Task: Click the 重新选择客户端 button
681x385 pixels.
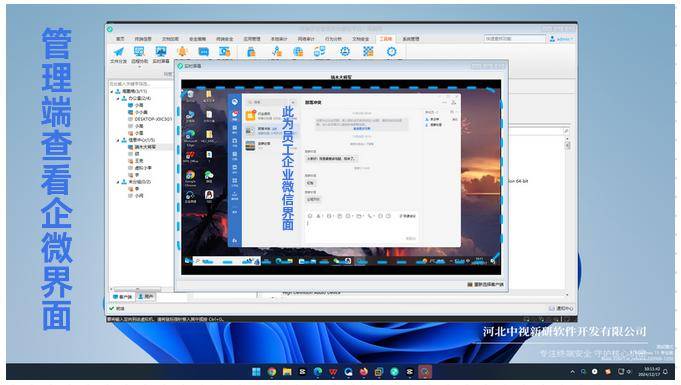Action: tap(486, 285)
